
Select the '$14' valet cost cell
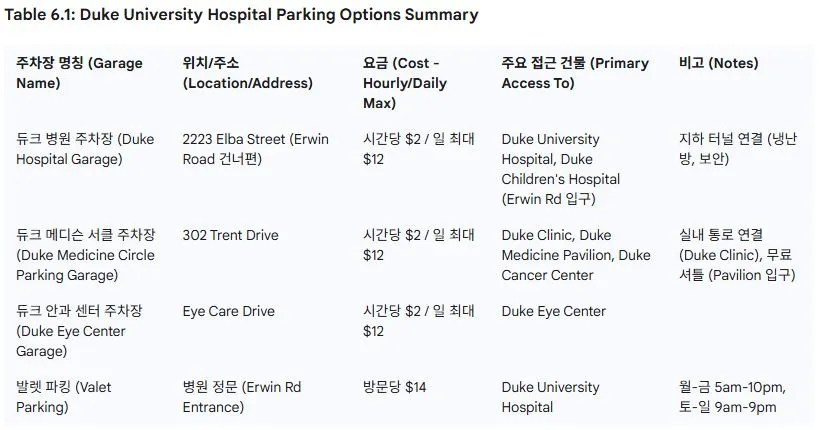(x=394, y=387)
